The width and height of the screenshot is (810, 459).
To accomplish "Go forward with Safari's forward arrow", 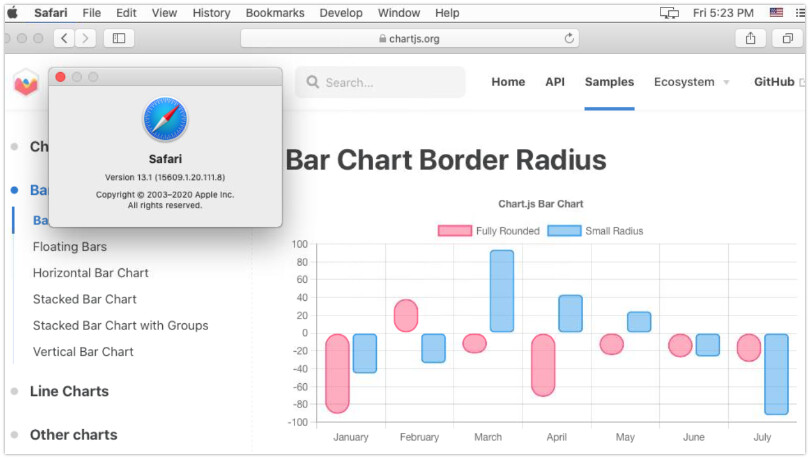I will point(86,38).
